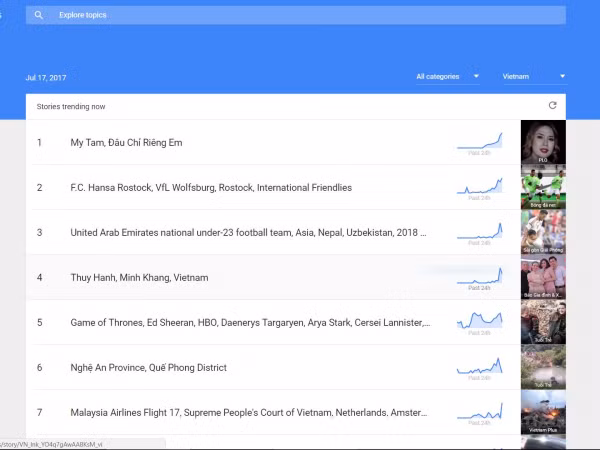Click rank number 7 of Malaysia Airlines

coord(39,412)
